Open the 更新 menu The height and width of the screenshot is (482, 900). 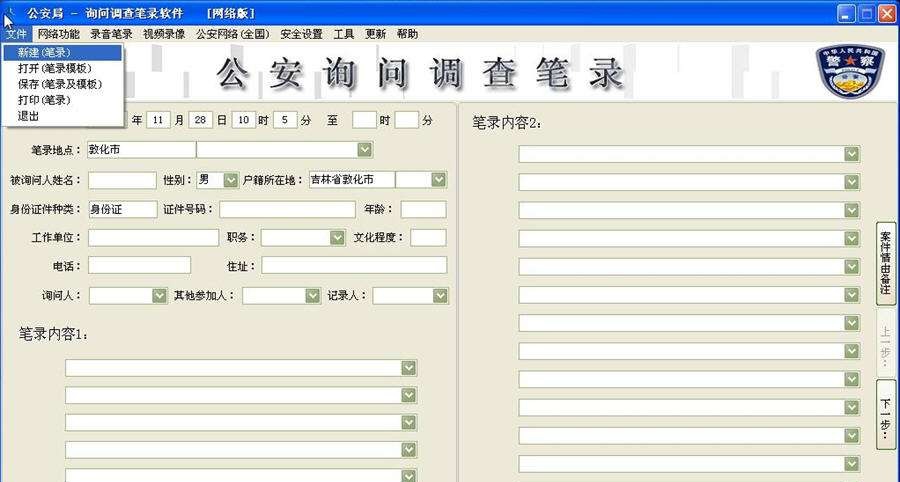pyautogui.click(x=375, y=34)
